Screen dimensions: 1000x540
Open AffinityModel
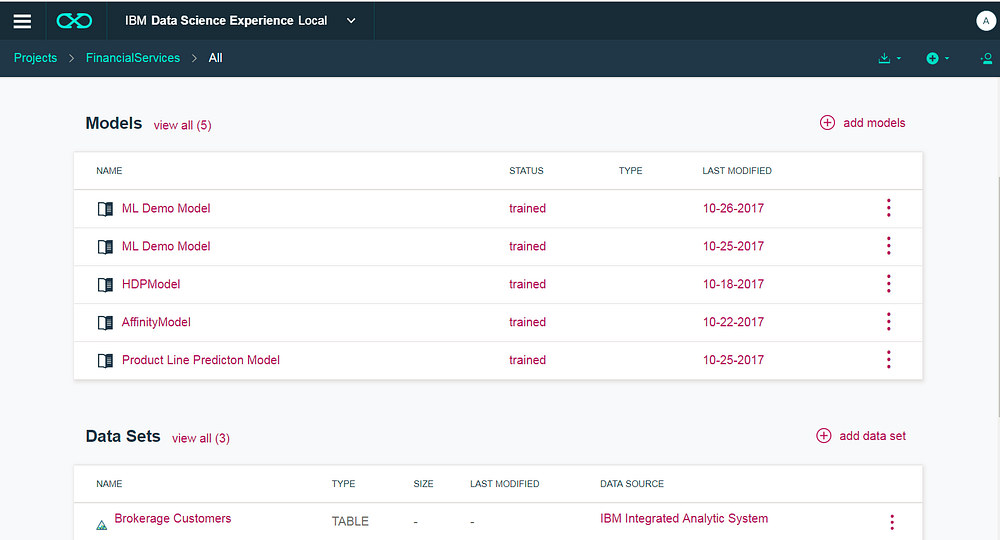[x=156, y=322]
